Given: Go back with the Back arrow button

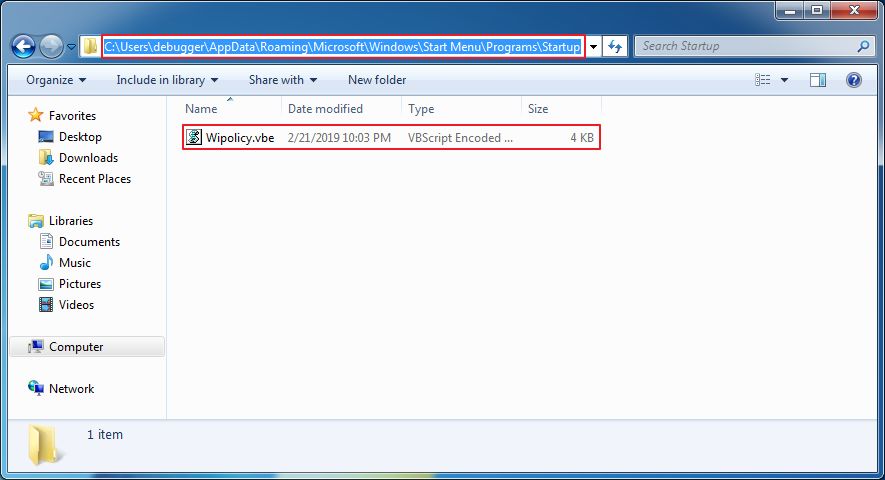Looking at the screenshot, I should (24, 47).
